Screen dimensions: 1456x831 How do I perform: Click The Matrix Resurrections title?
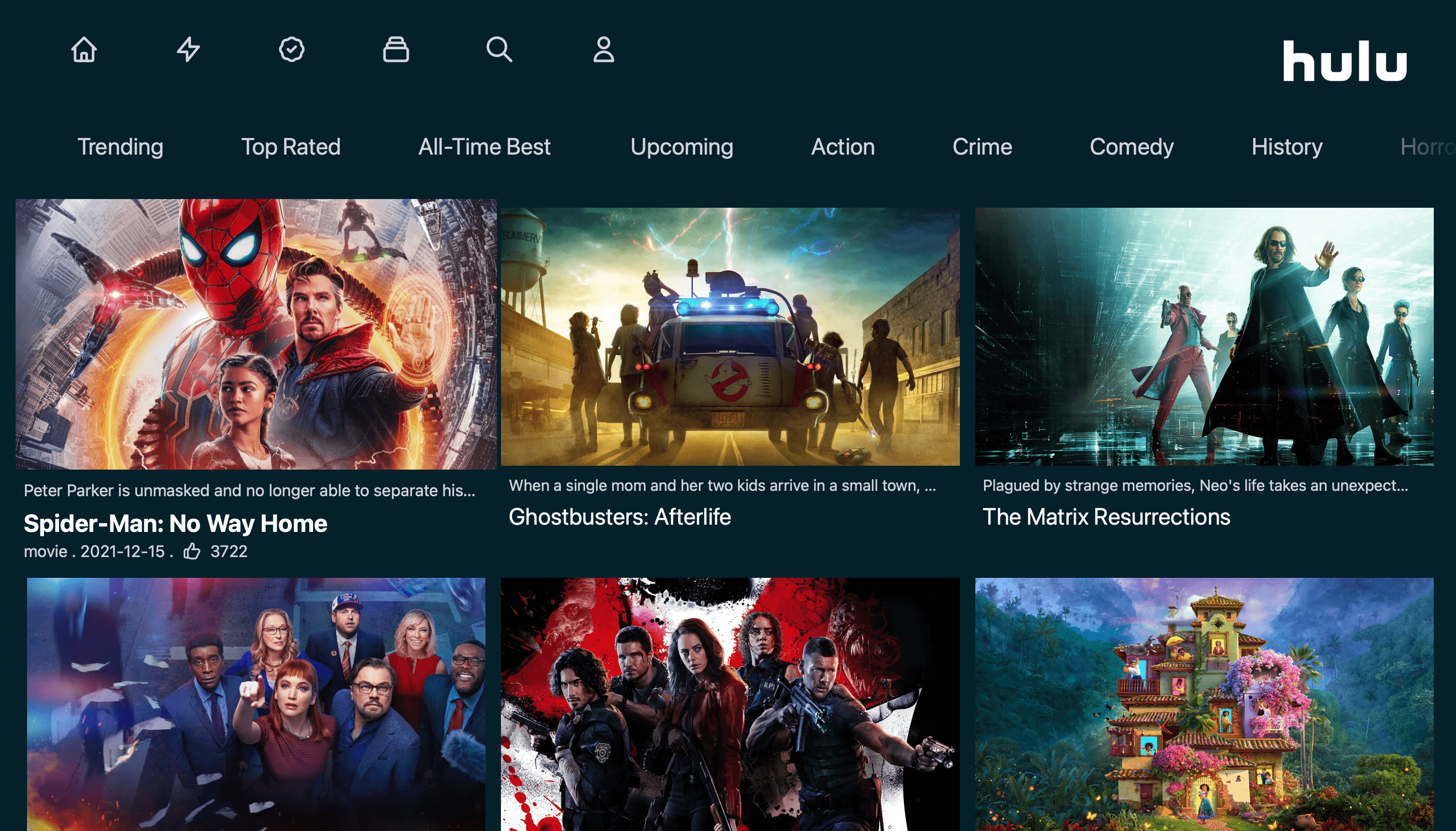click(1106, 516)
